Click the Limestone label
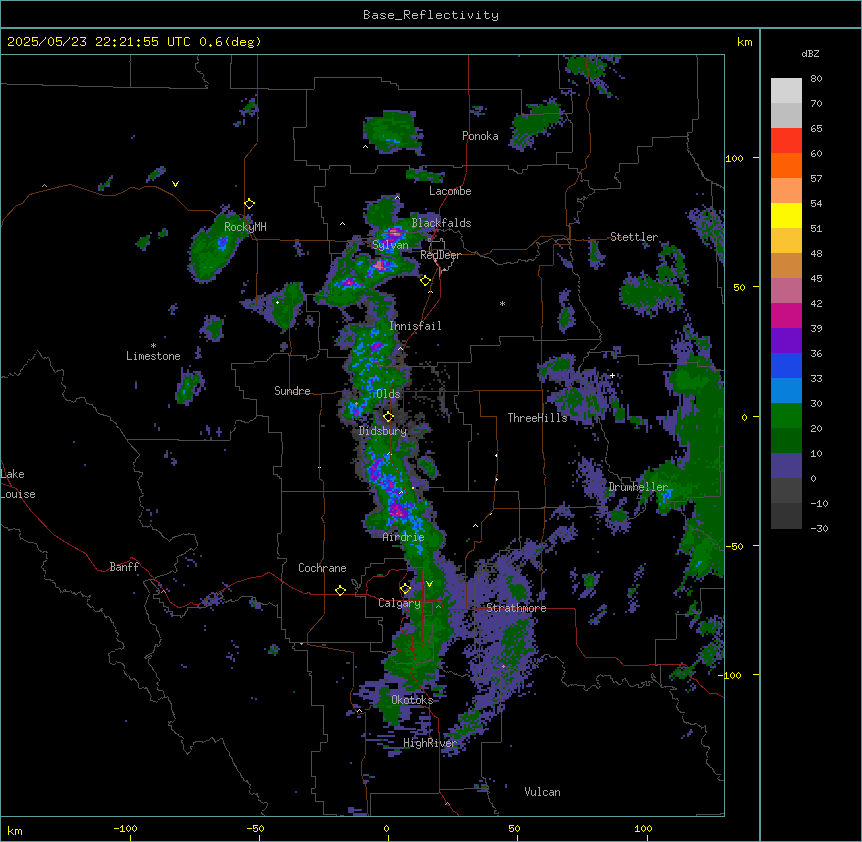The image size is (862, 842). (153, 356)
